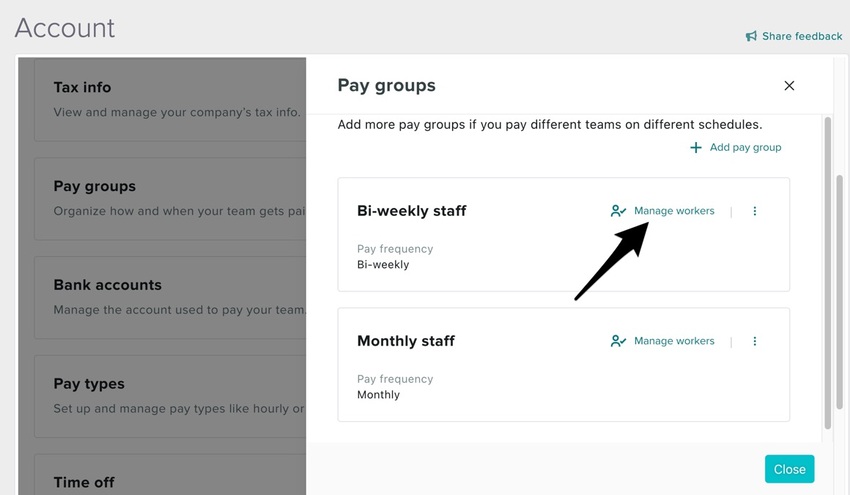Open Manage workers for Monthly staff
The width and height of the screenshot is (850, 495).
pyautogui.click(x=674, y=341)
